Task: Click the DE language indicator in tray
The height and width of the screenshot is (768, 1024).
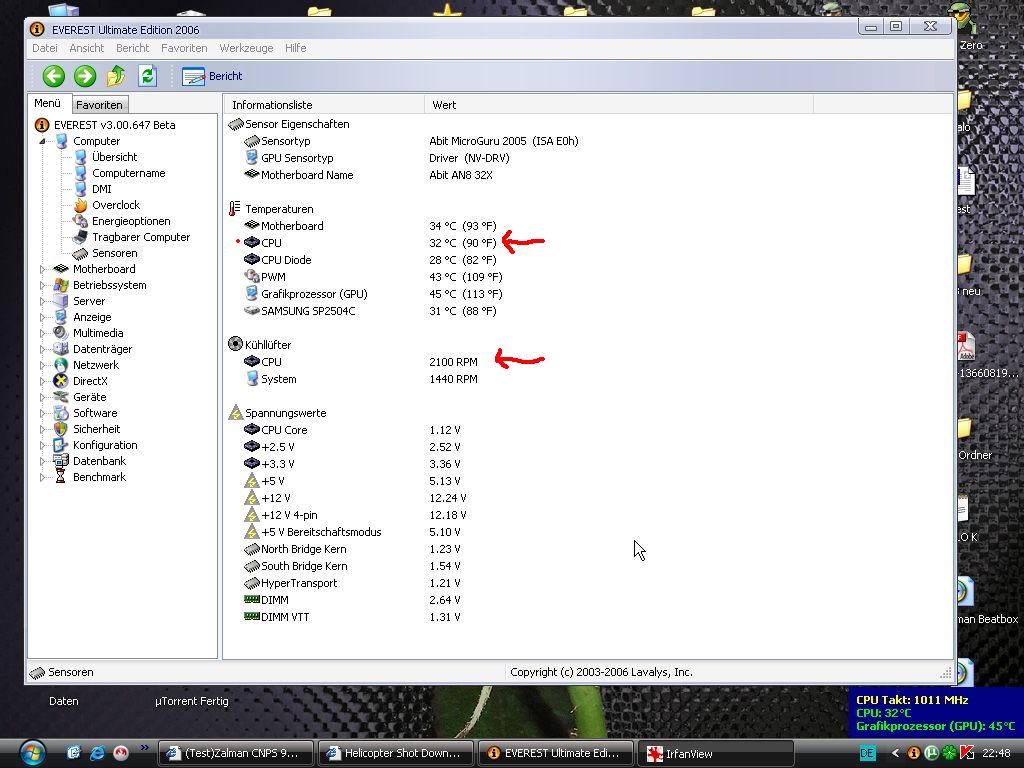Action: coord(867,753)
